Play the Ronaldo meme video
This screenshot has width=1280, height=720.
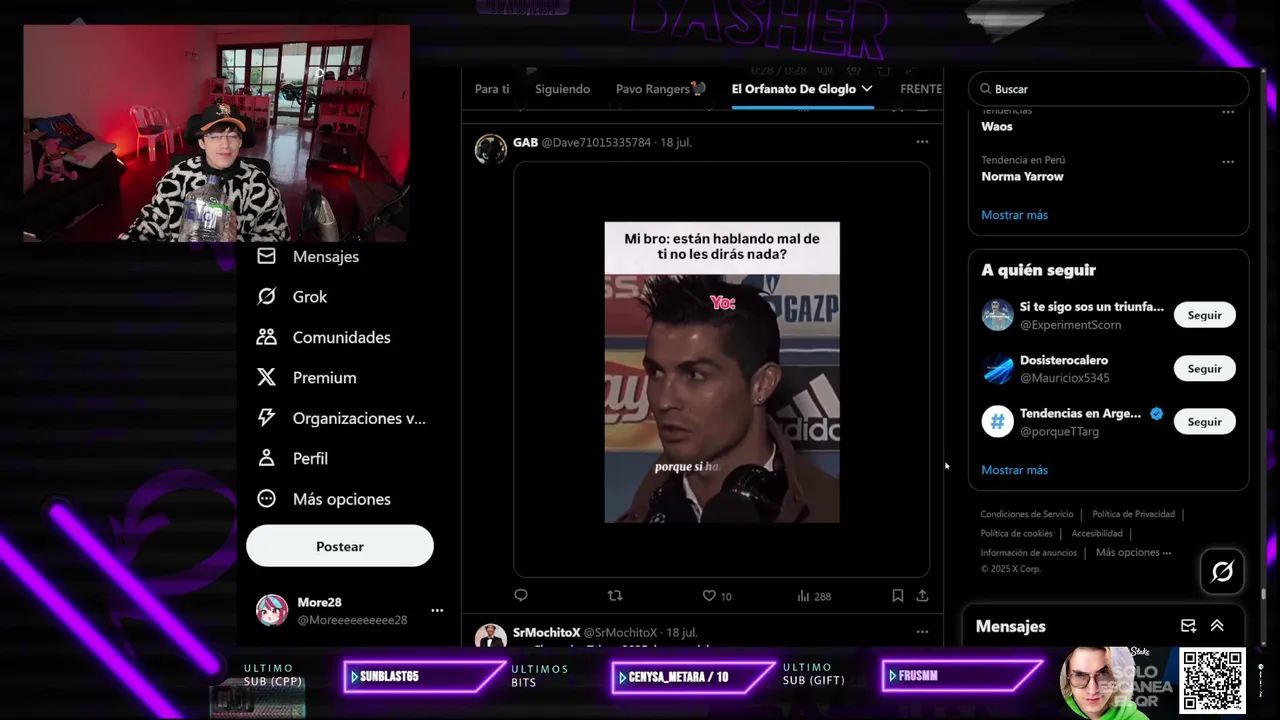722,372
